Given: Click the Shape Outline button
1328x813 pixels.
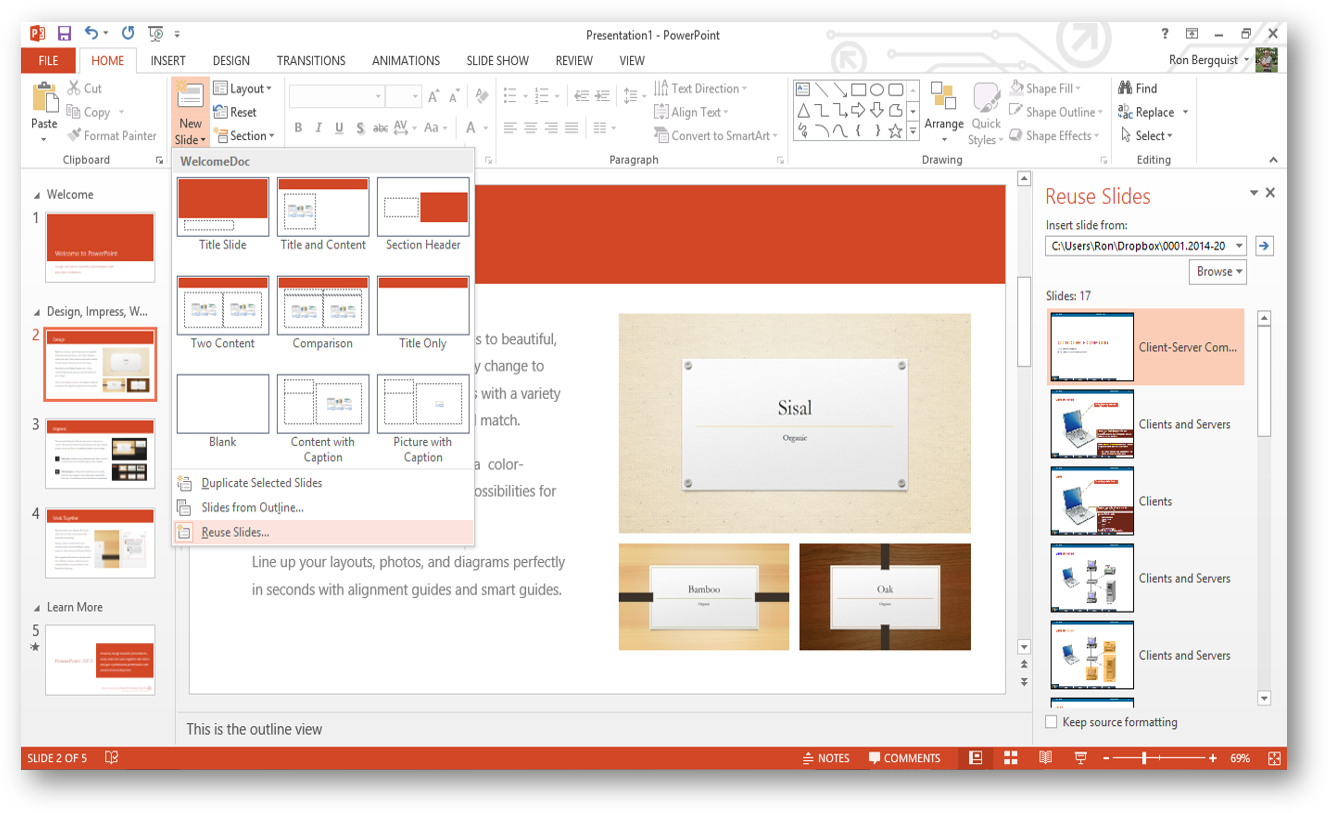Looking at the screenshot, I should click(1056, 112).
